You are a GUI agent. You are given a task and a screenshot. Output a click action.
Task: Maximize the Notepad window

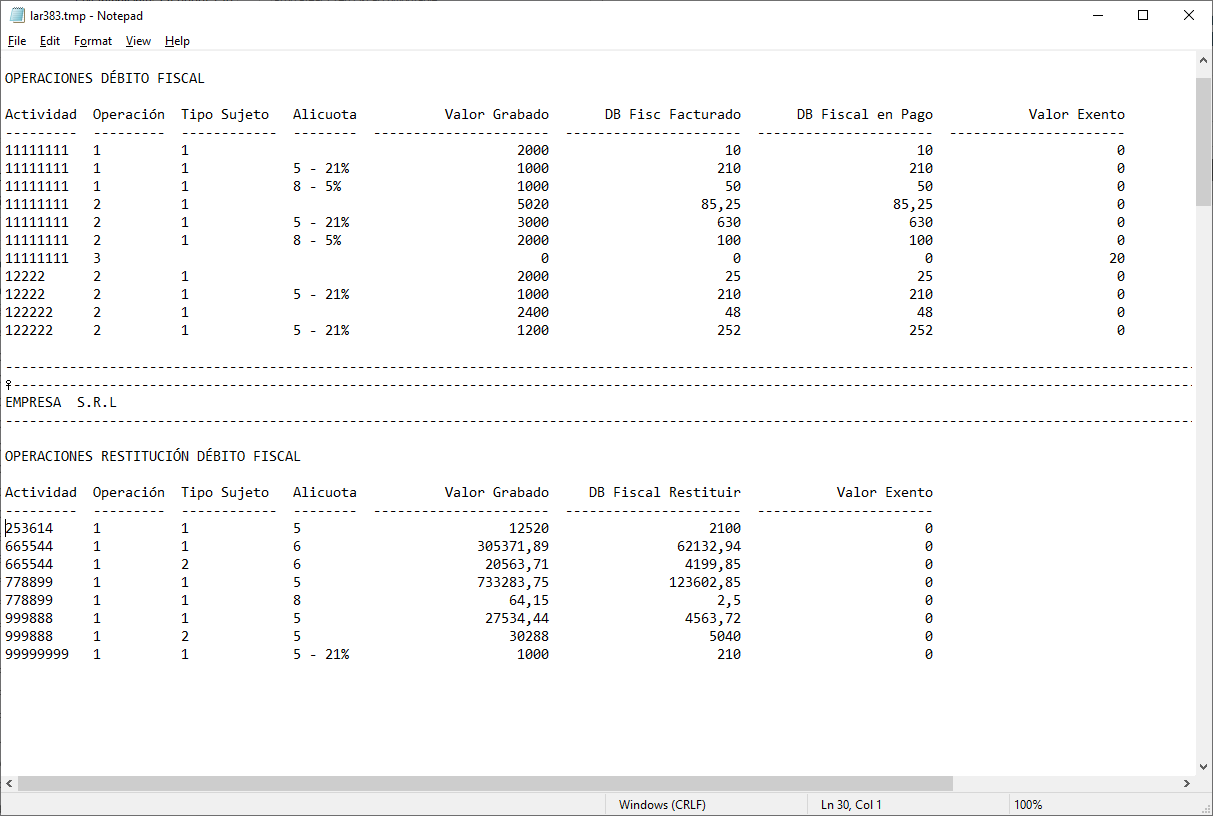click(1143, 15)
